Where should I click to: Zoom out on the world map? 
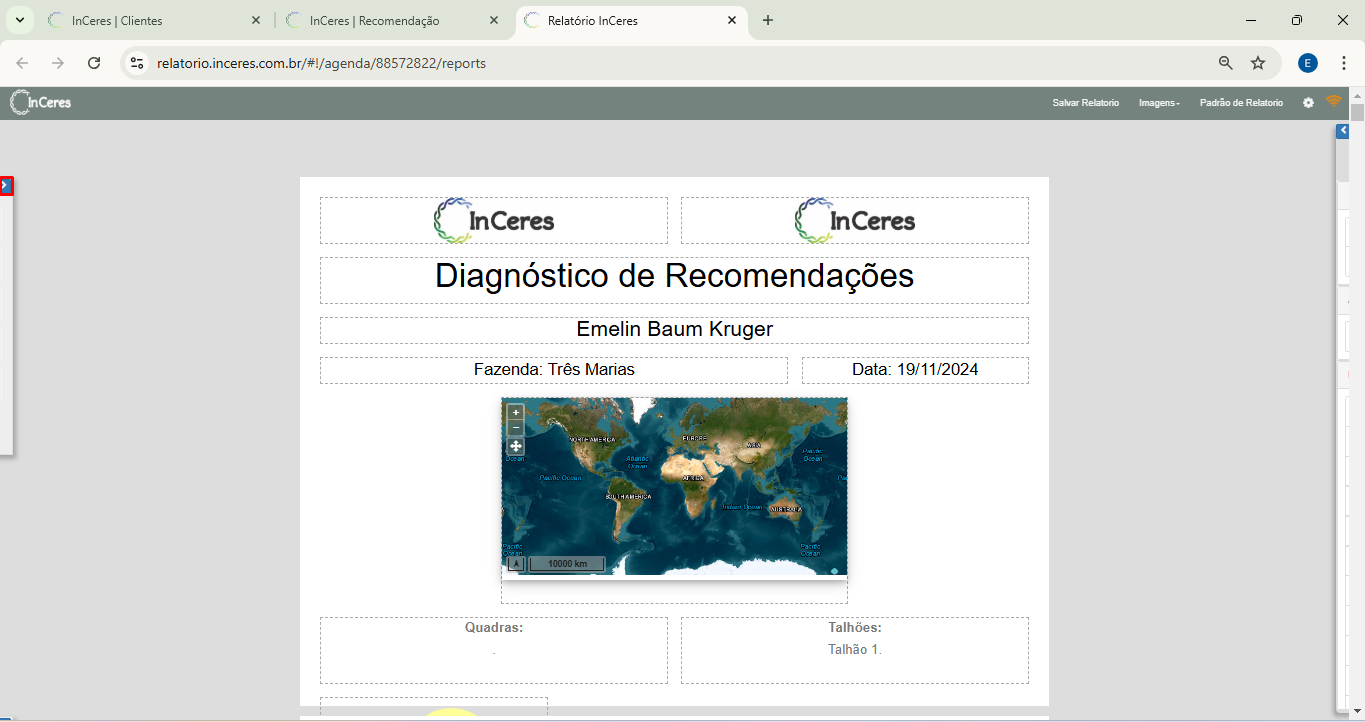(516, 427)
